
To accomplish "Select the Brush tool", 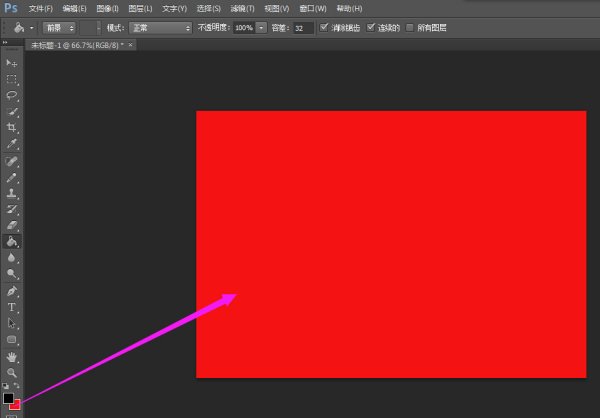I will click(11, 177).
